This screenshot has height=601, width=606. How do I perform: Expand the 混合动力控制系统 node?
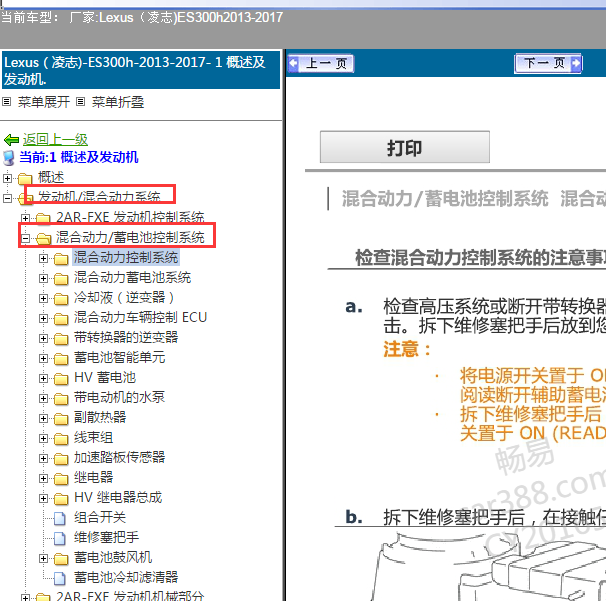click(43, 258)
